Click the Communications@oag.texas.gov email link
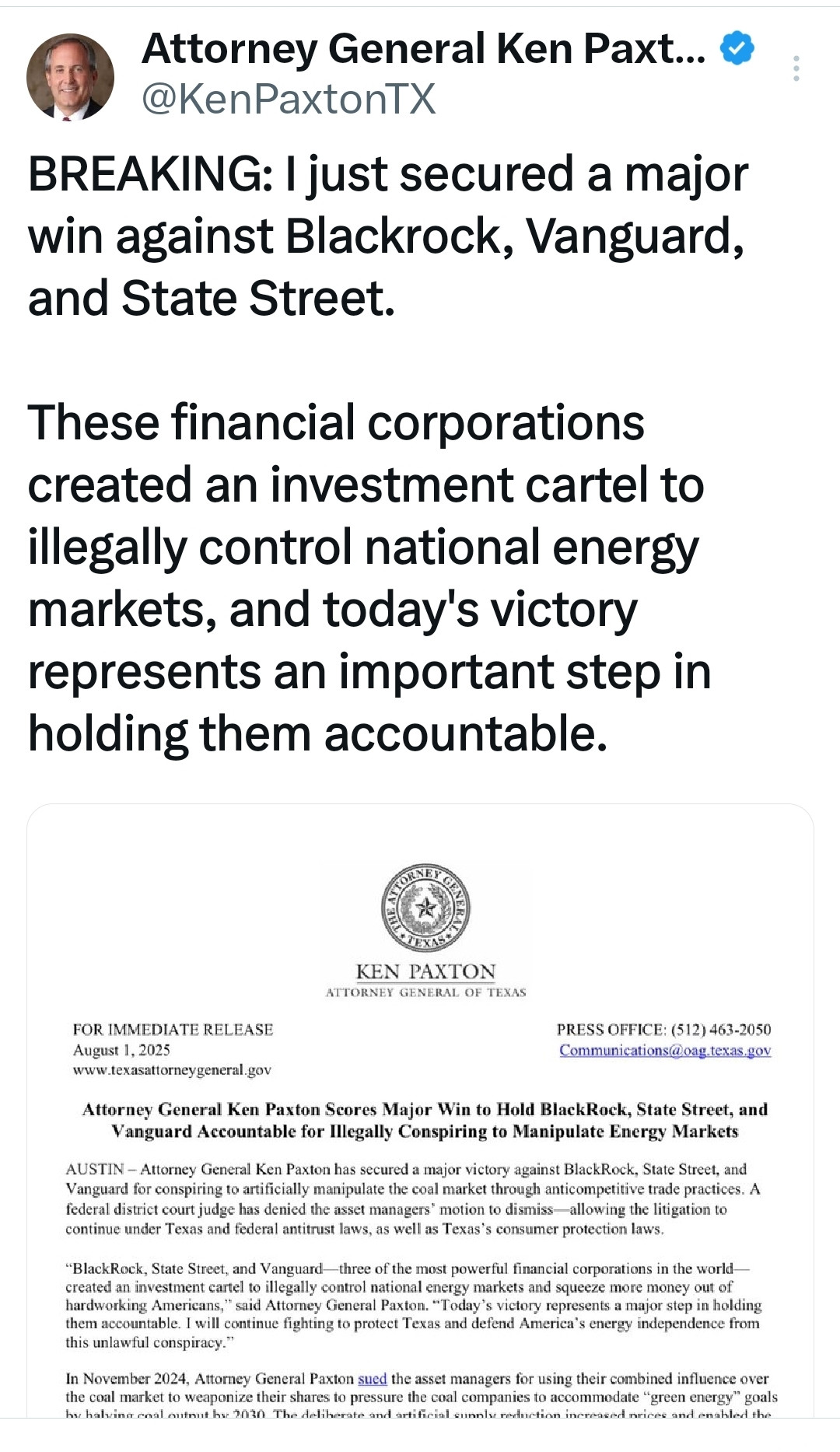The height and width of the screenshot is (1452, 840). [665, 1050]
